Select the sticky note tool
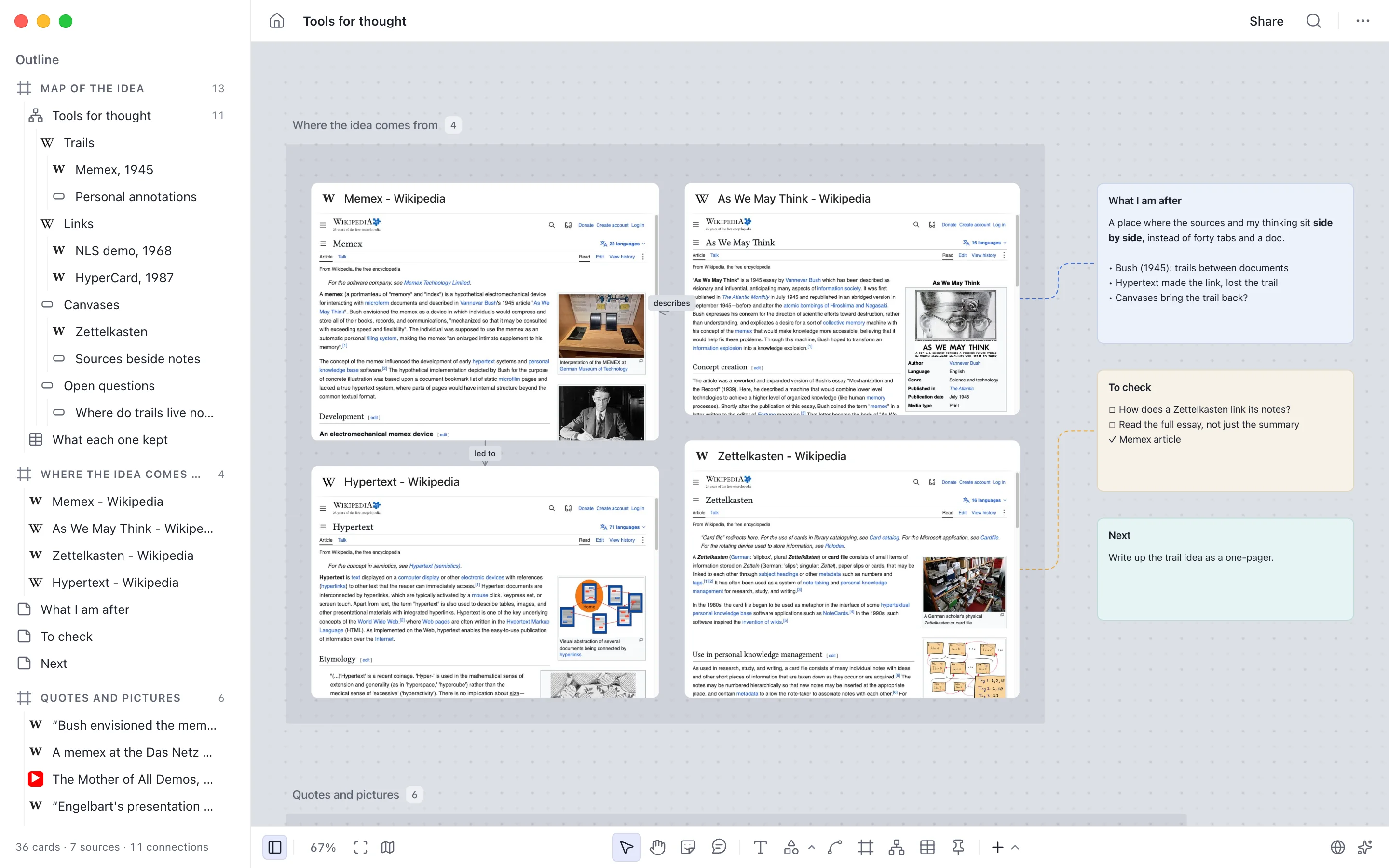This screenshot has width=1389, height=868. [x=688, y=847]
